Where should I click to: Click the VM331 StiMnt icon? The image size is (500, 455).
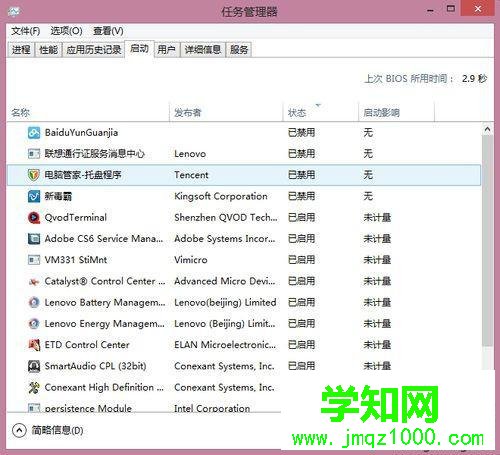pos(34,260)
